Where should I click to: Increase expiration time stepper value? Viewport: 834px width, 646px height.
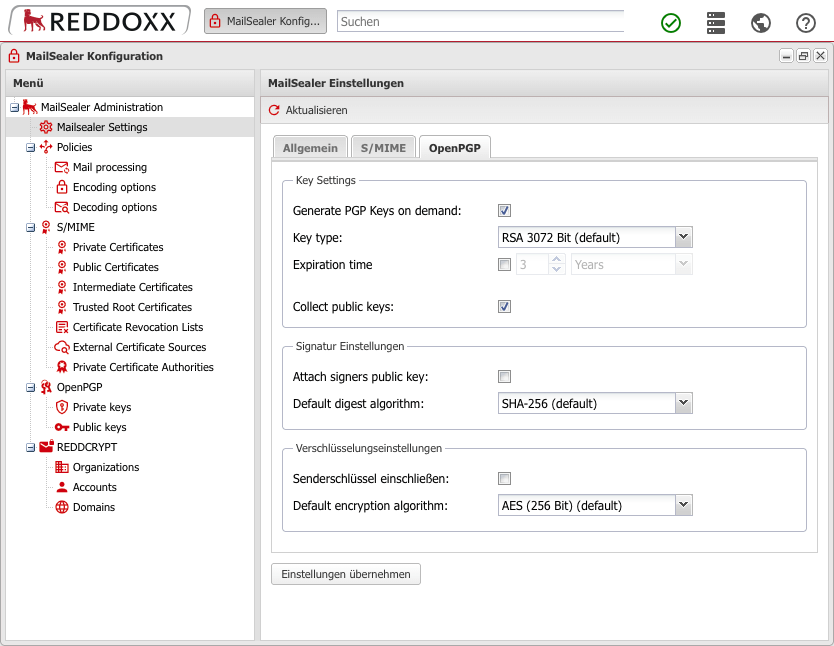point(556,259)
